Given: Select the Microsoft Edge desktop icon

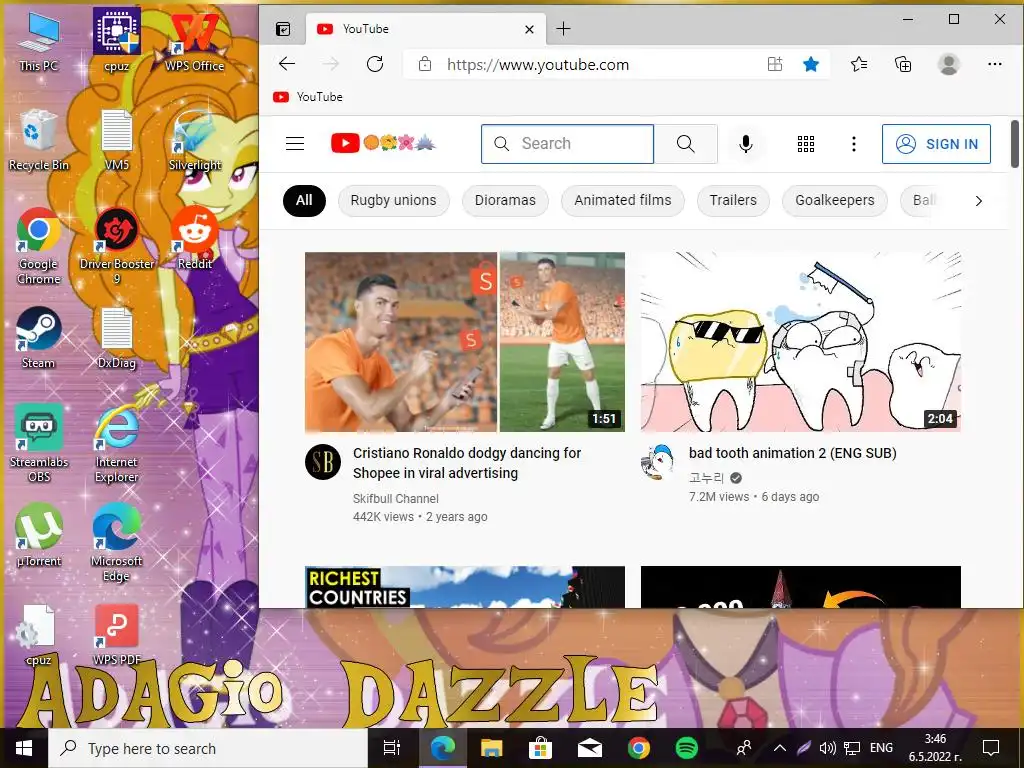Looking at the screenshot, I should (116, 543).
